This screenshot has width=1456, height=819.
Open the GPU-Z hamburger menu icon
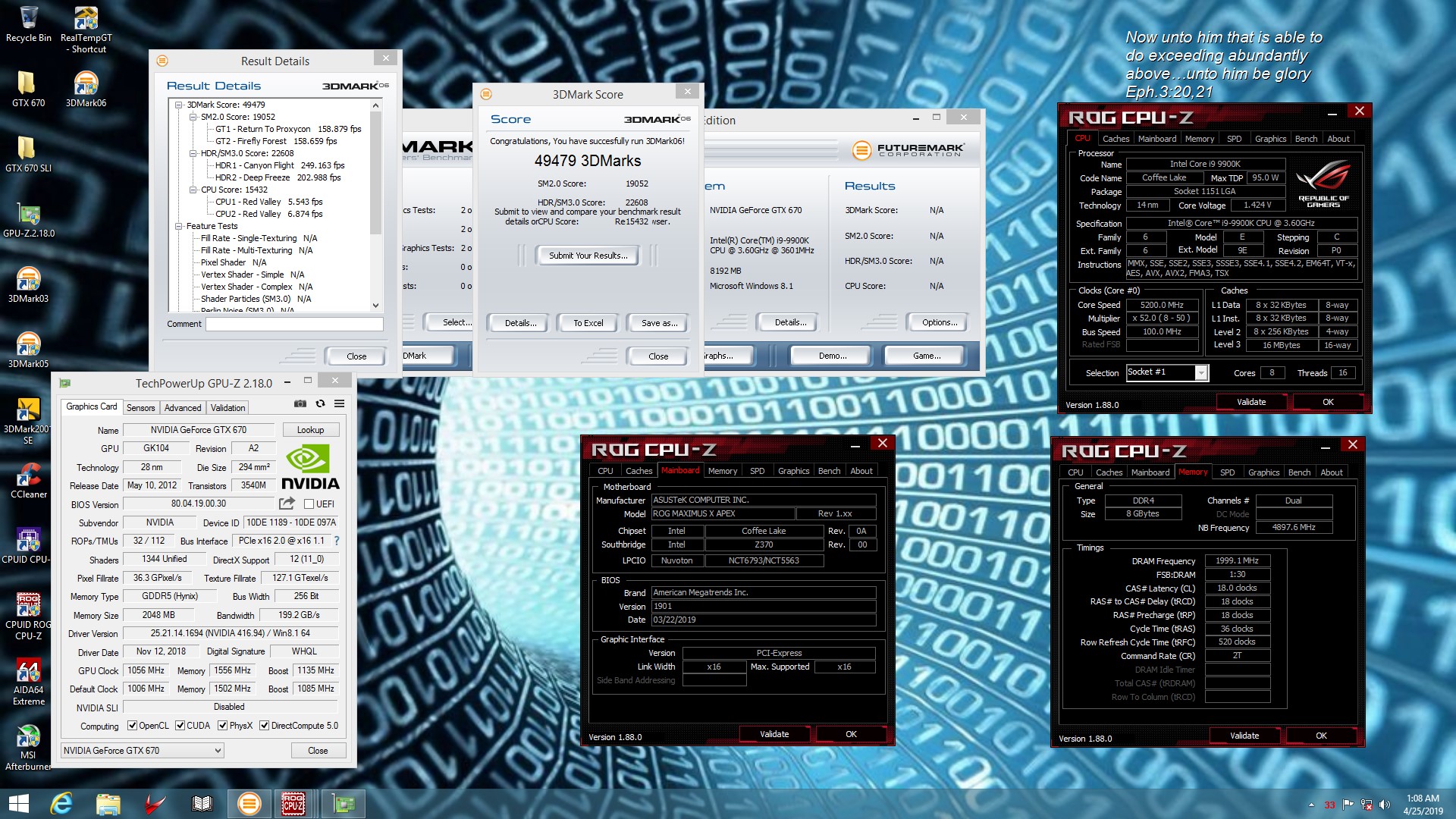(x=340, y=403)
